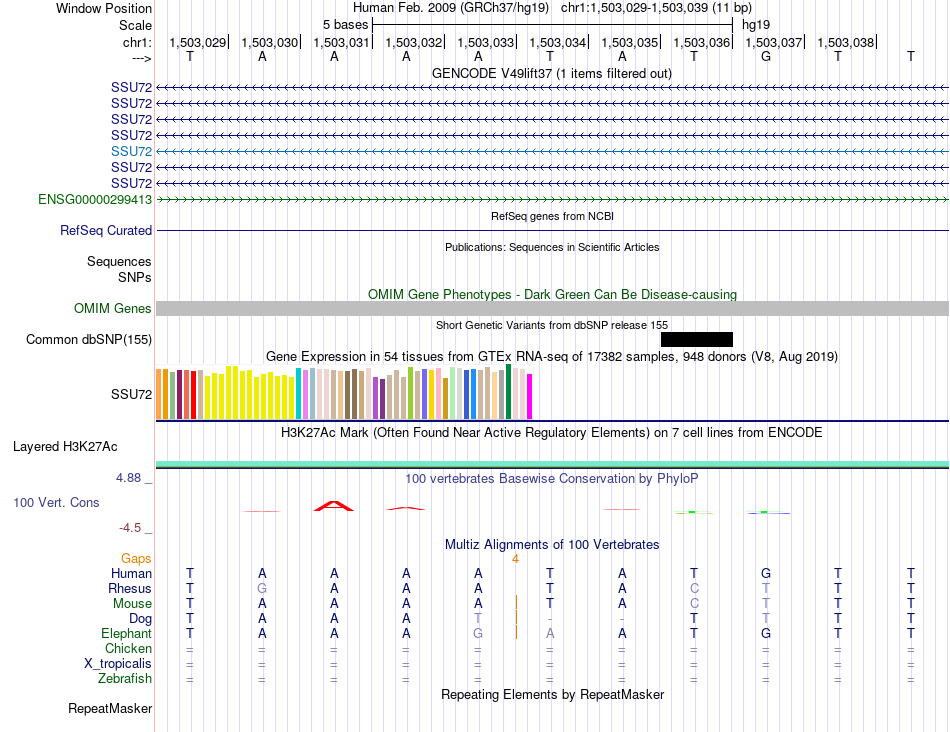Select the Mouse alignment row label
This screenshot has width=950, height=732.
[133, 604]
